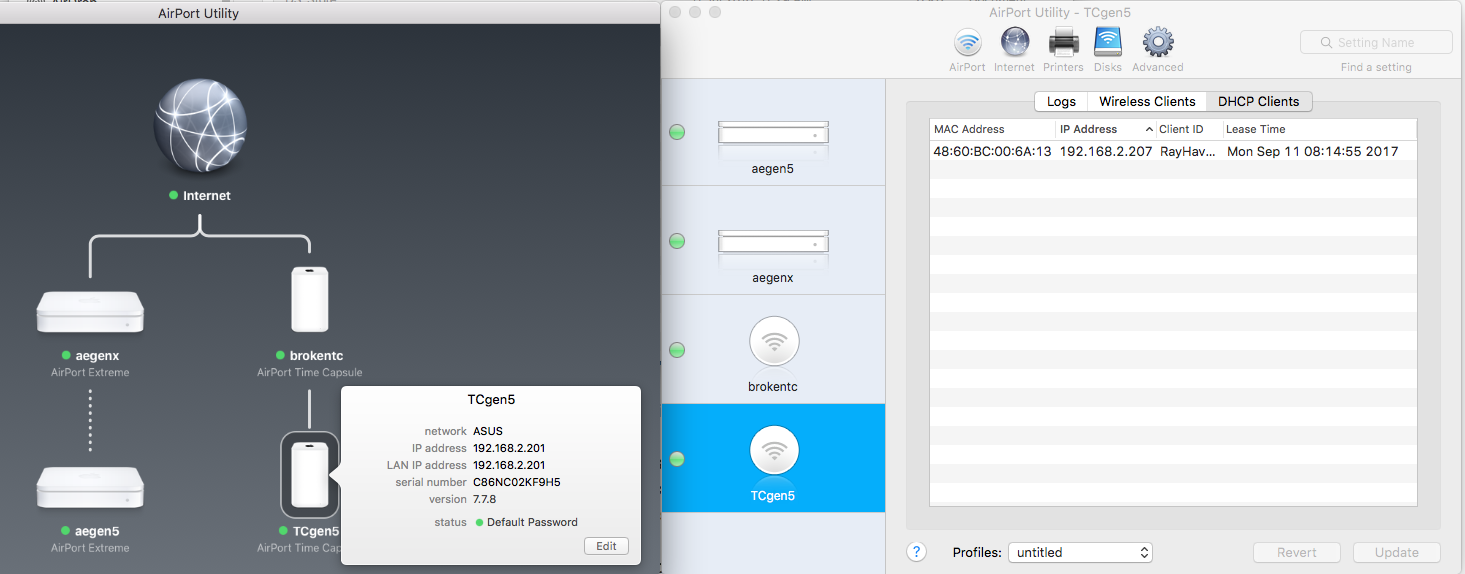Click Edit in the TCgen5 popover
1465x574 pixels.
point(606,546)
